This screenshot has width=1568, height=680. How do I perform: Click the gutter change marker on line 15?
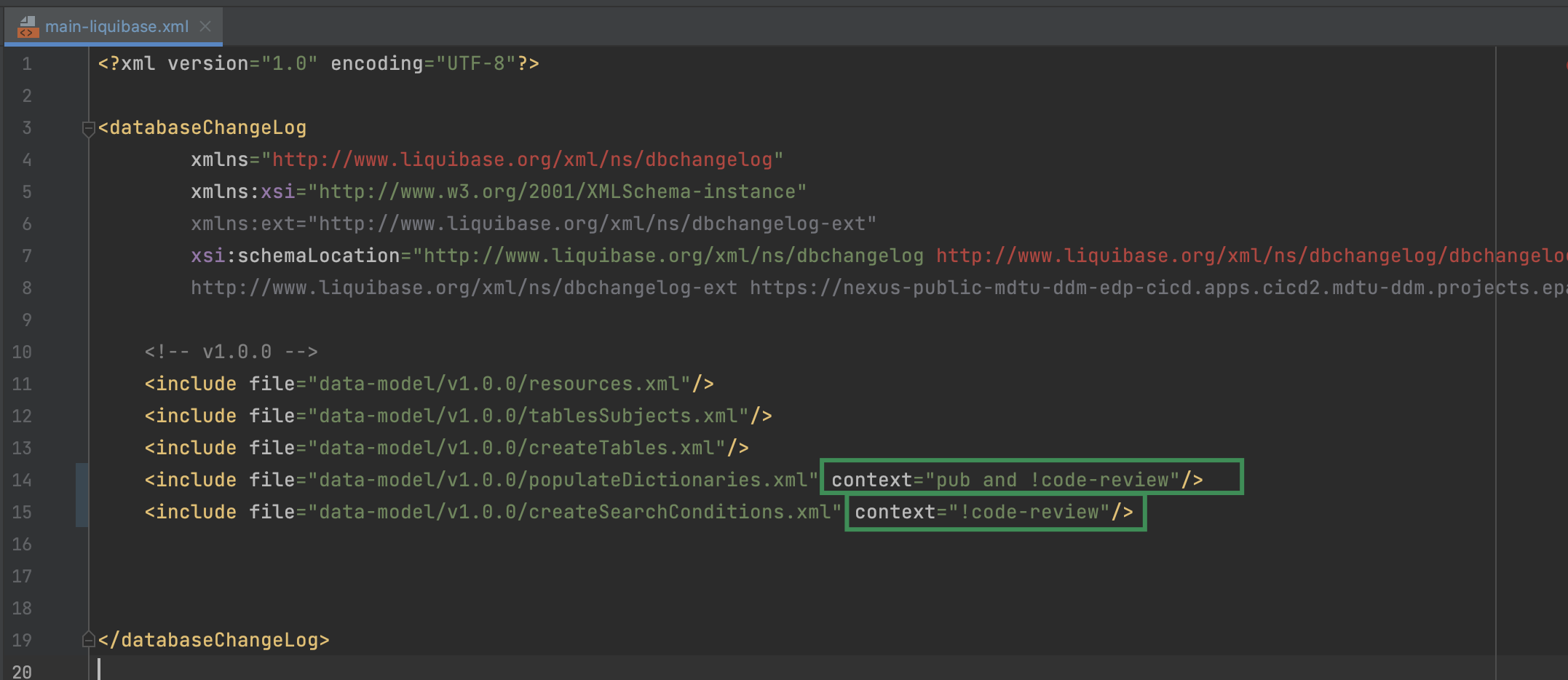click(x=82, y=512)
